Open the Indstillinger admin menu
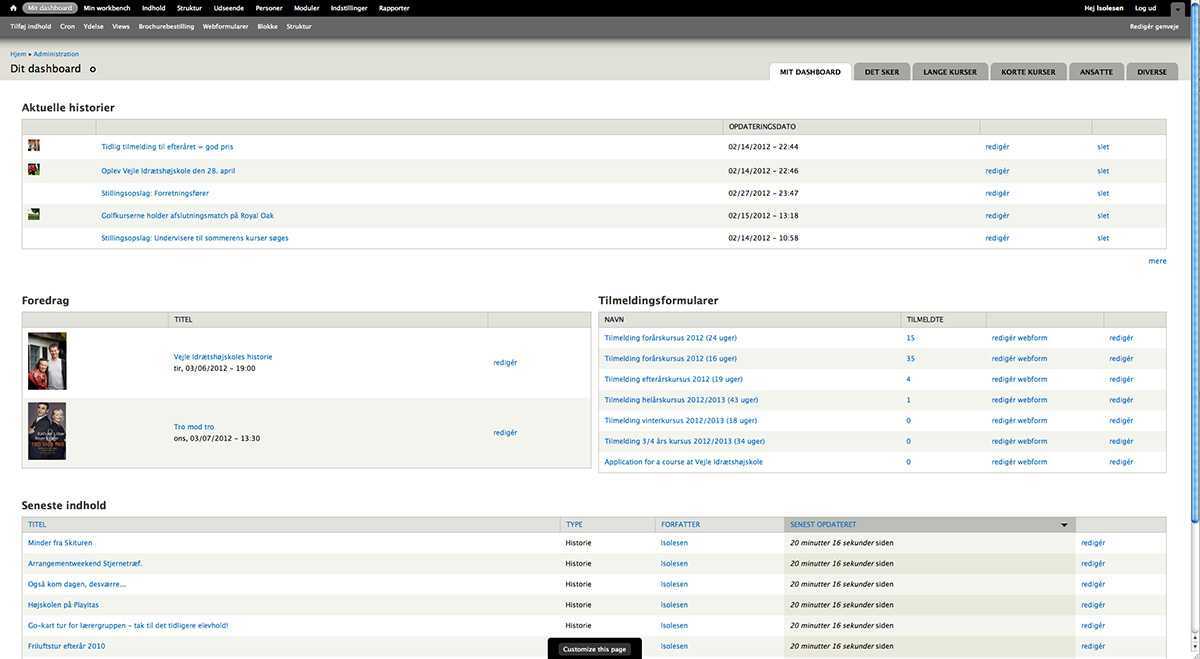The image size is (1200, 659). tap(348, 8)
